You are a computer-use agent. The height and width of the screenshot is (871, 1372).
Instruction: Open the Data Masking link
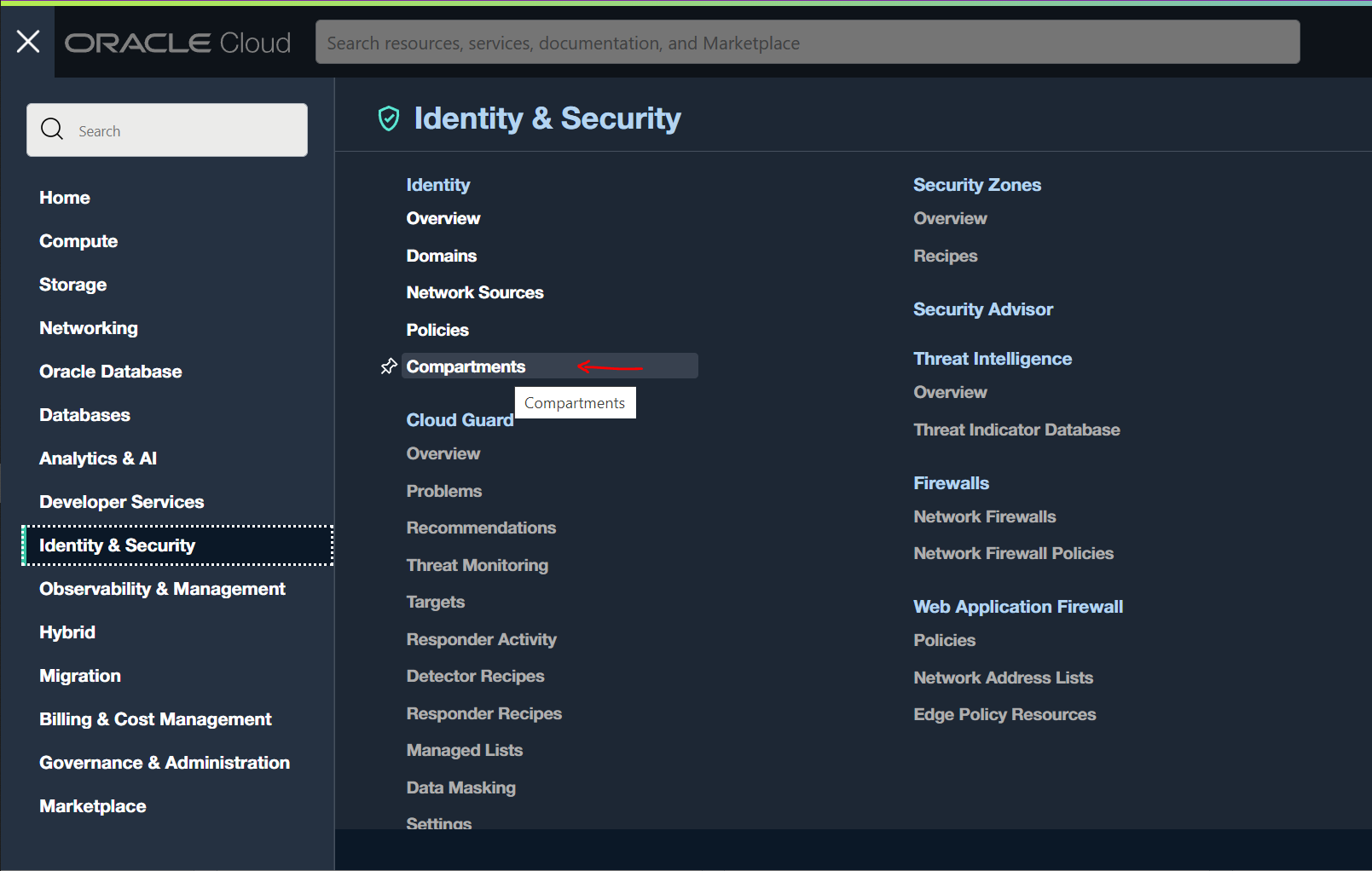[x=461, y=787]
